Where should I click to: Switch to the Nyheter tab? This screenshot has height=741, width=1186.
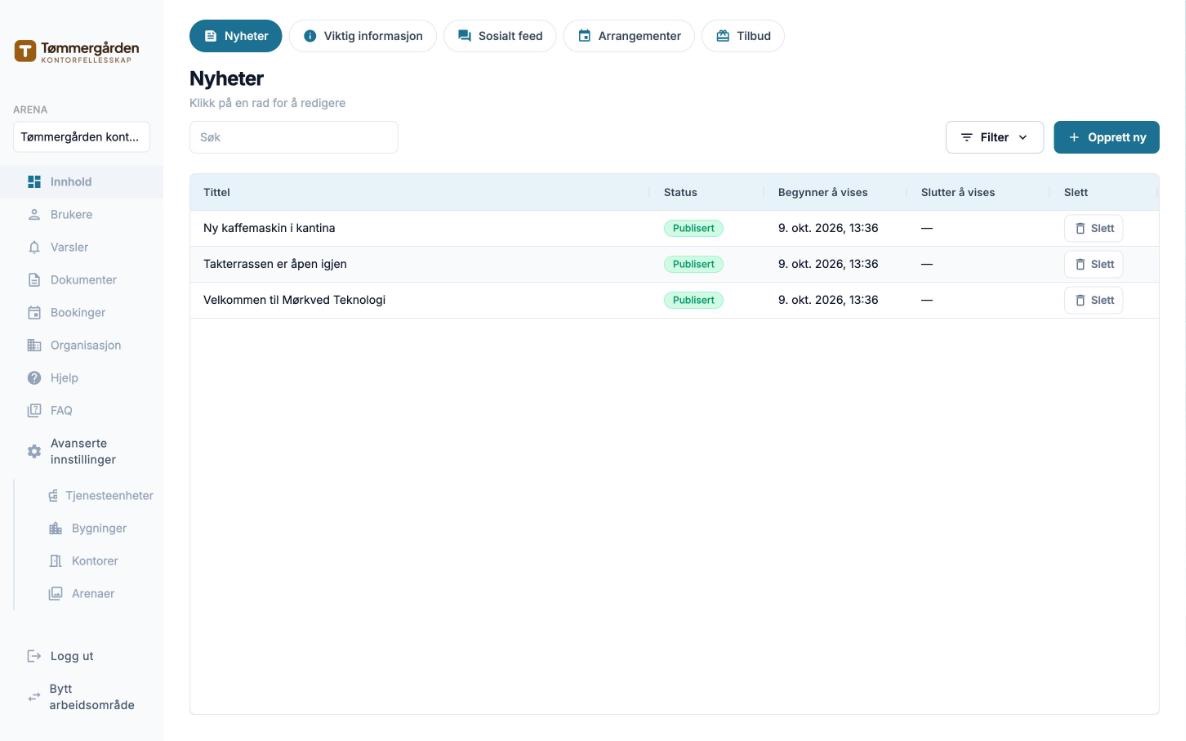[235, 36]
